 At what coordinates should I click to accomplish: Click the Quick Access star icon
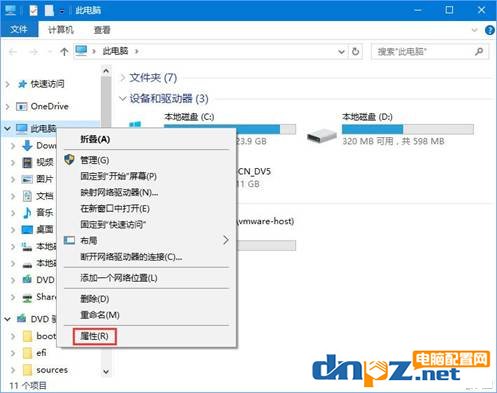tap(22, 84)
